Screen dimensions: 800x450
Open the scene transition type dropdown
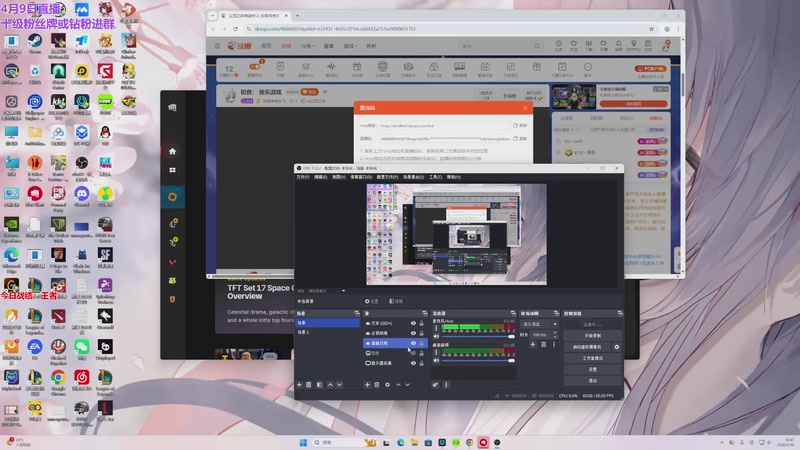coord(540,324)
